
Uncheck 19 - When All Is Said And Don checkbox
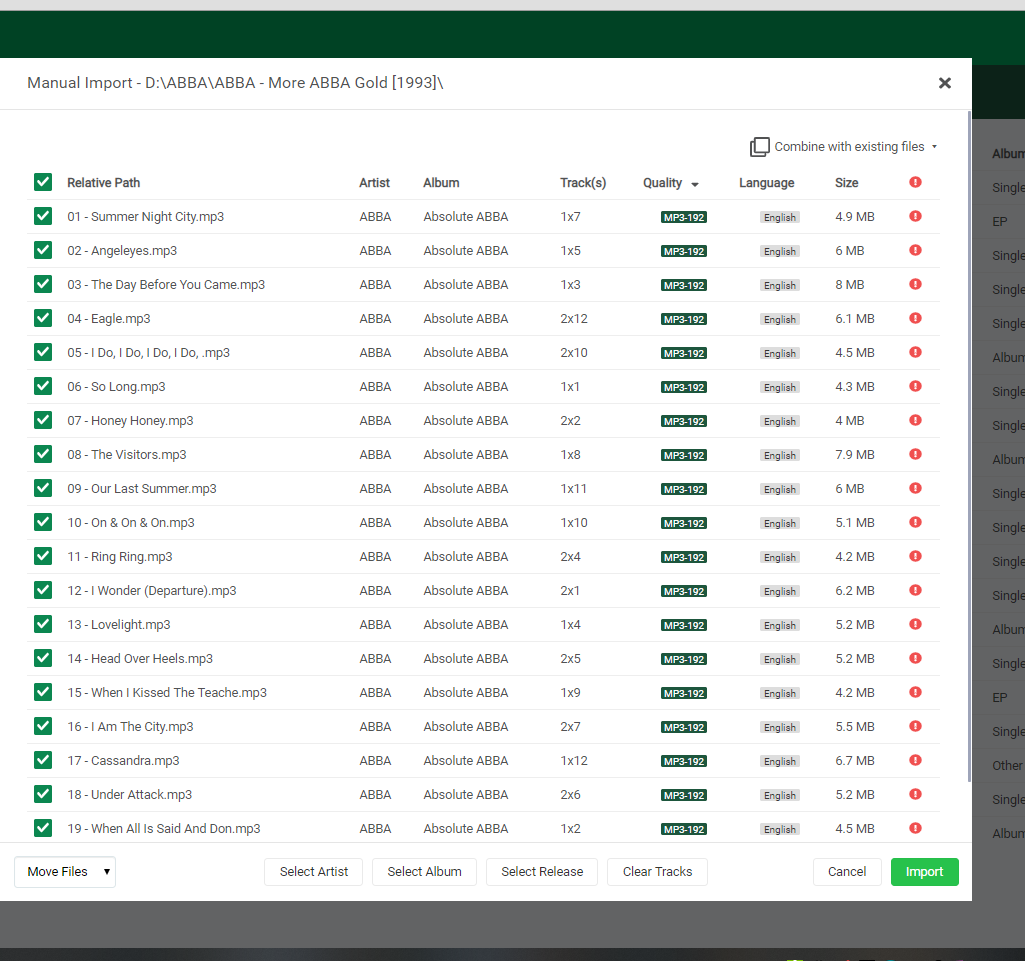tap(43, 828)
